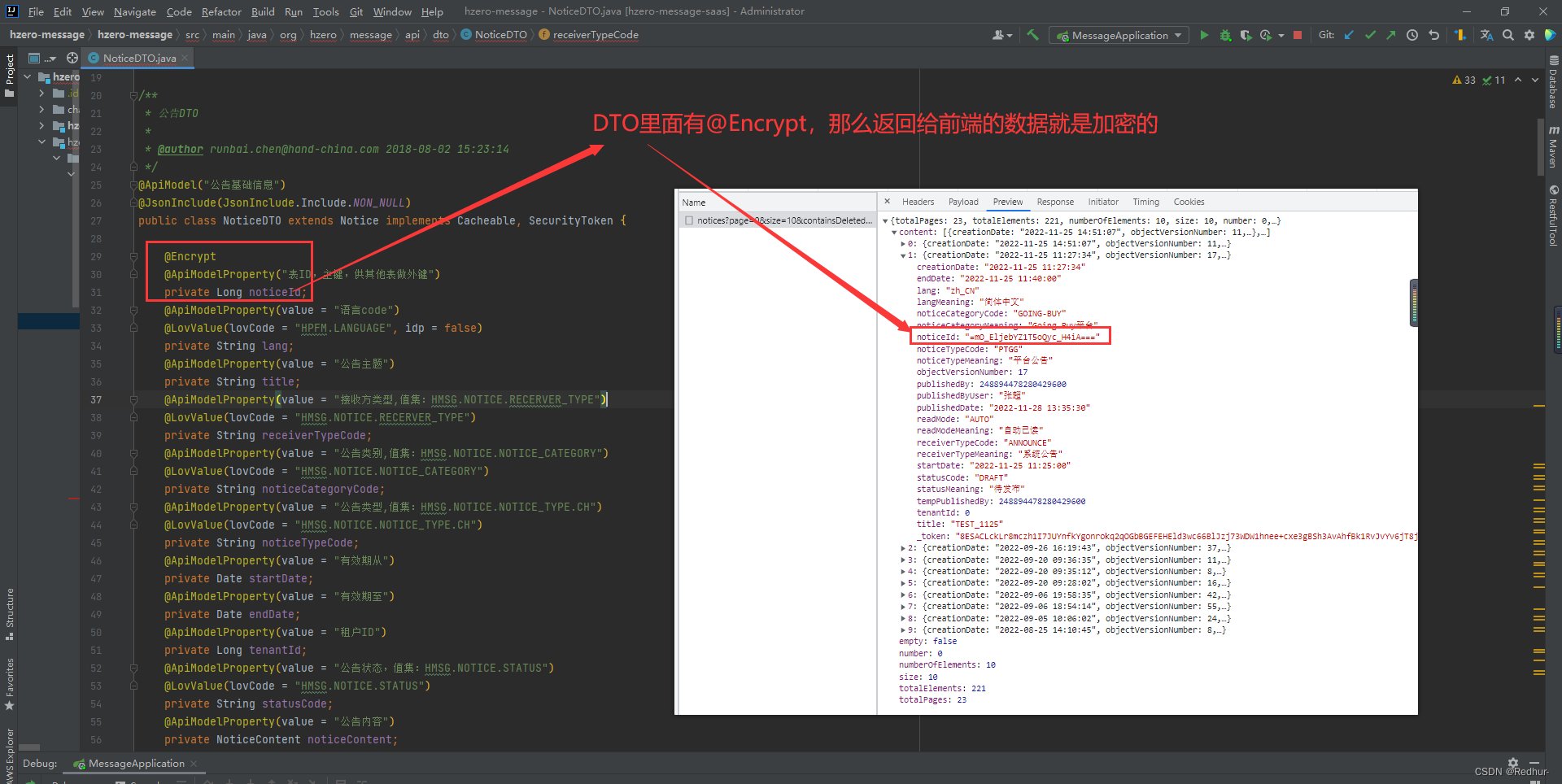
Task: Open the Navigate menu
Action: click(x=134, y=11)
